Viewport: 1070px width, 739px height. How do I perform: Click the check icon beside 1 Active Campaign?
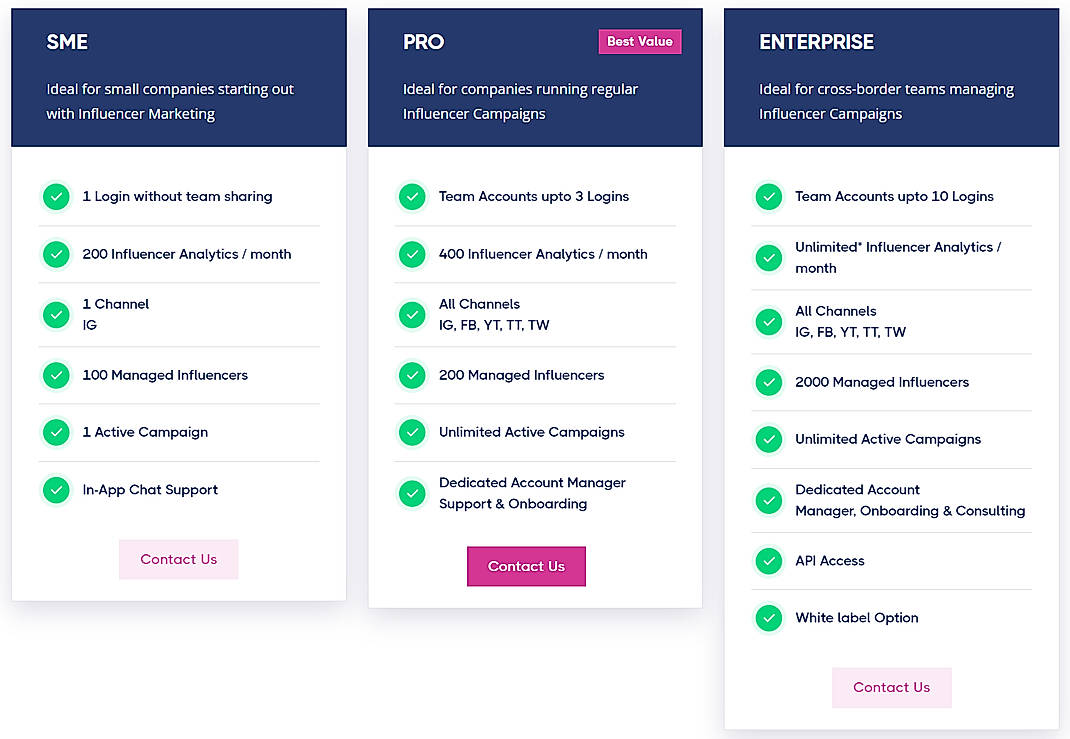(x=56, y=432)
